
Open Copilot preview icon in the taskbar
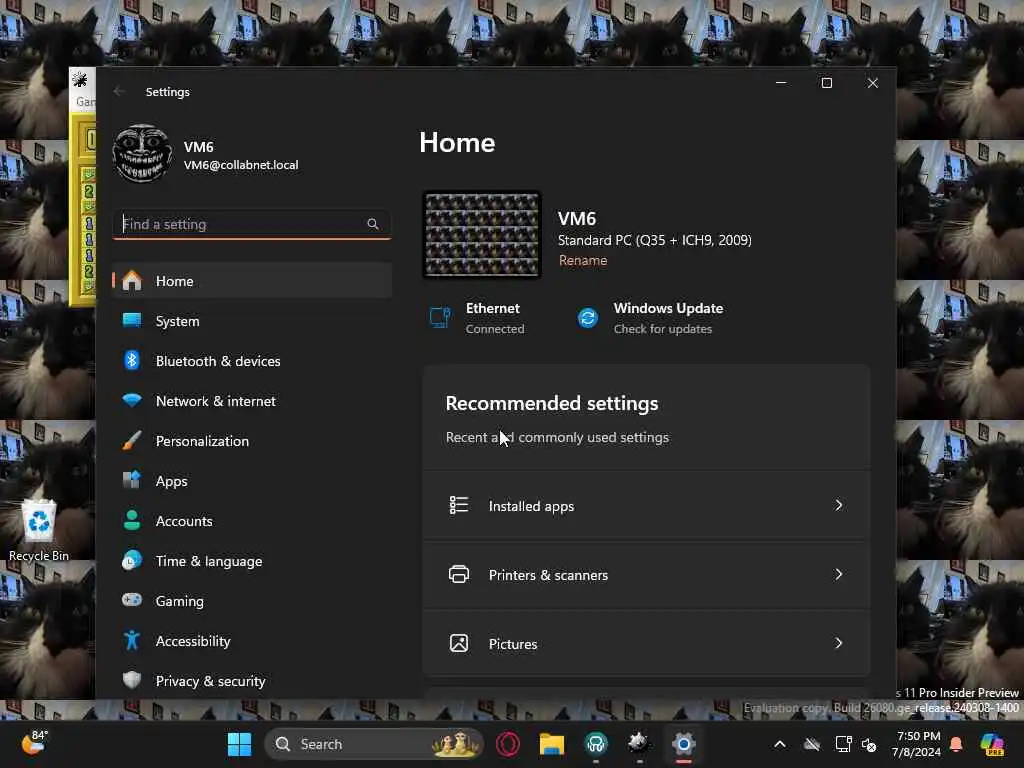click(992, 744)
